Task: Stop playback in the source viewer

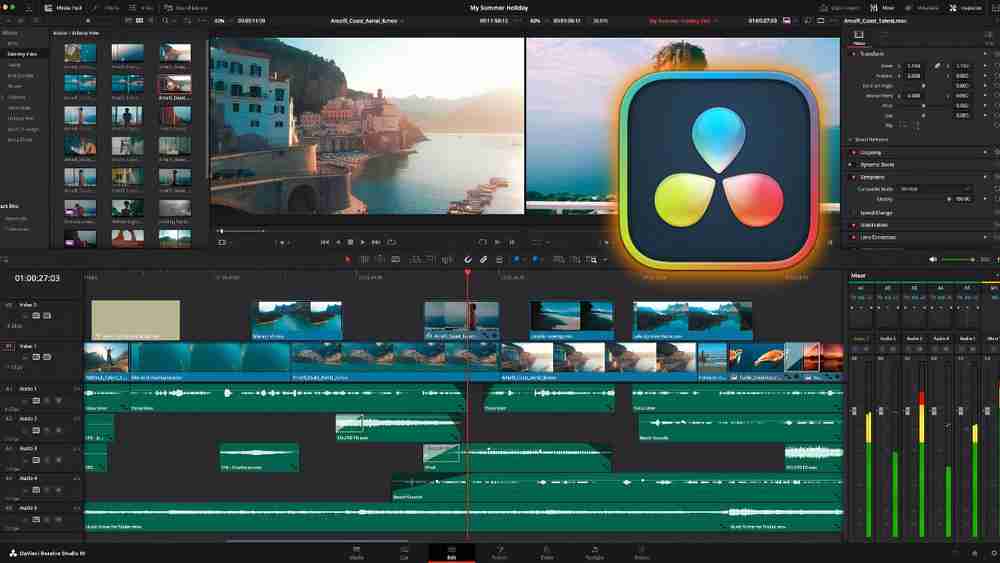Action: pyautogui.click(x=350, y=242)
